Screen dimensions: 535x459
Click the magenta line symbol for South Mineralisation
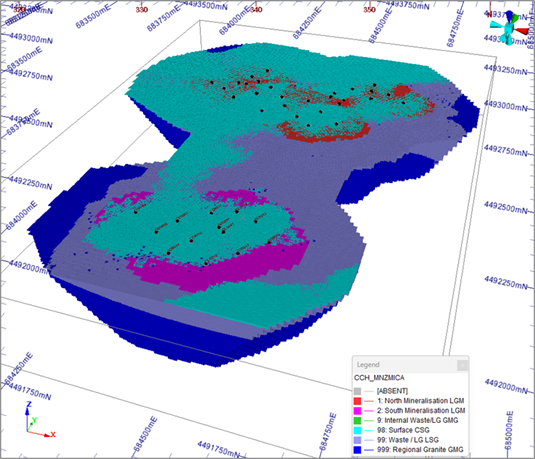(369, 411)
